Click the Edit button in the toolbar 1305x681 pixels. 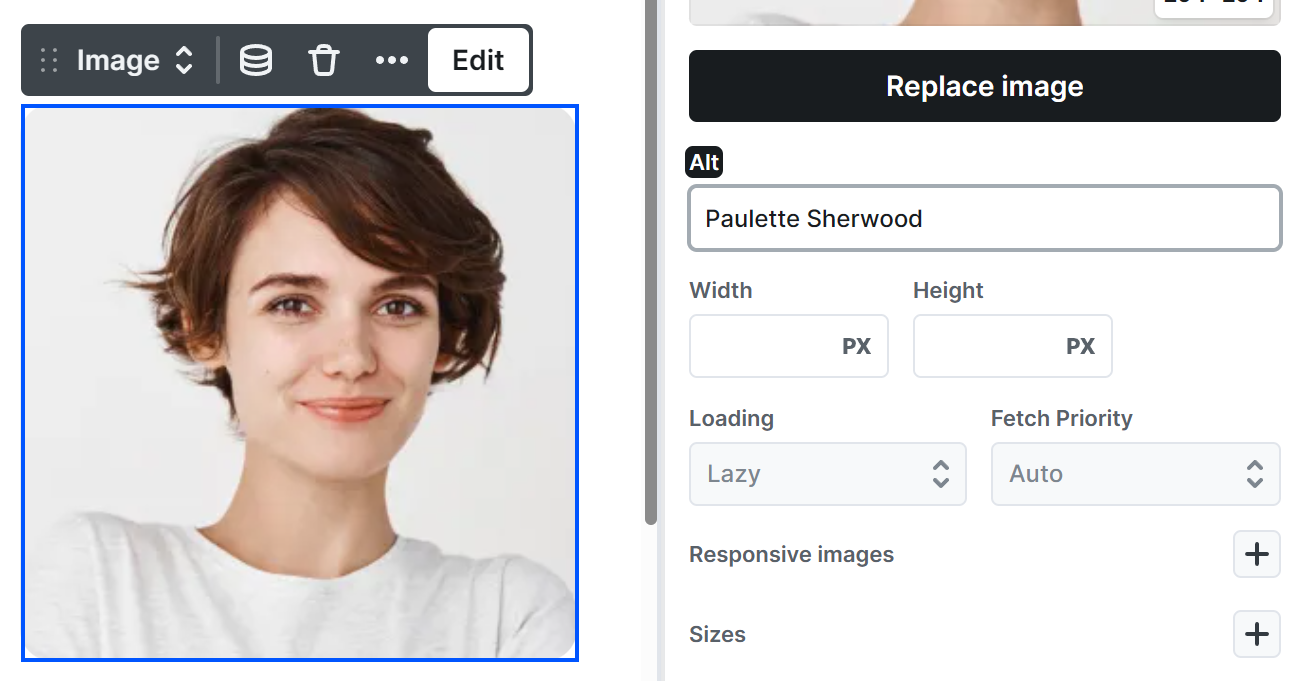click(478, 61)
